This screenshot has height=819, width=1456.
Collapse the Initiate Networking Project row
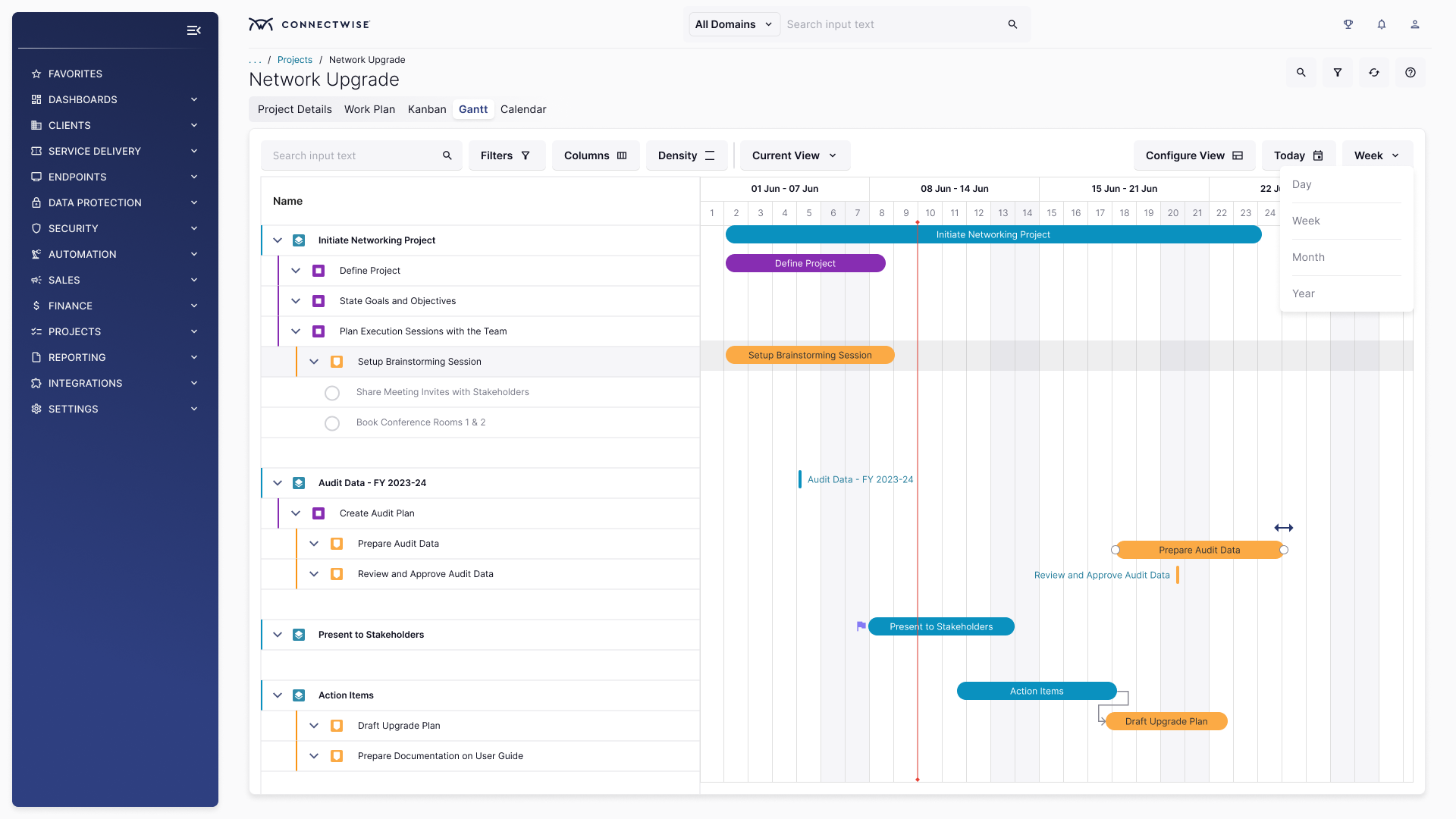278,240
